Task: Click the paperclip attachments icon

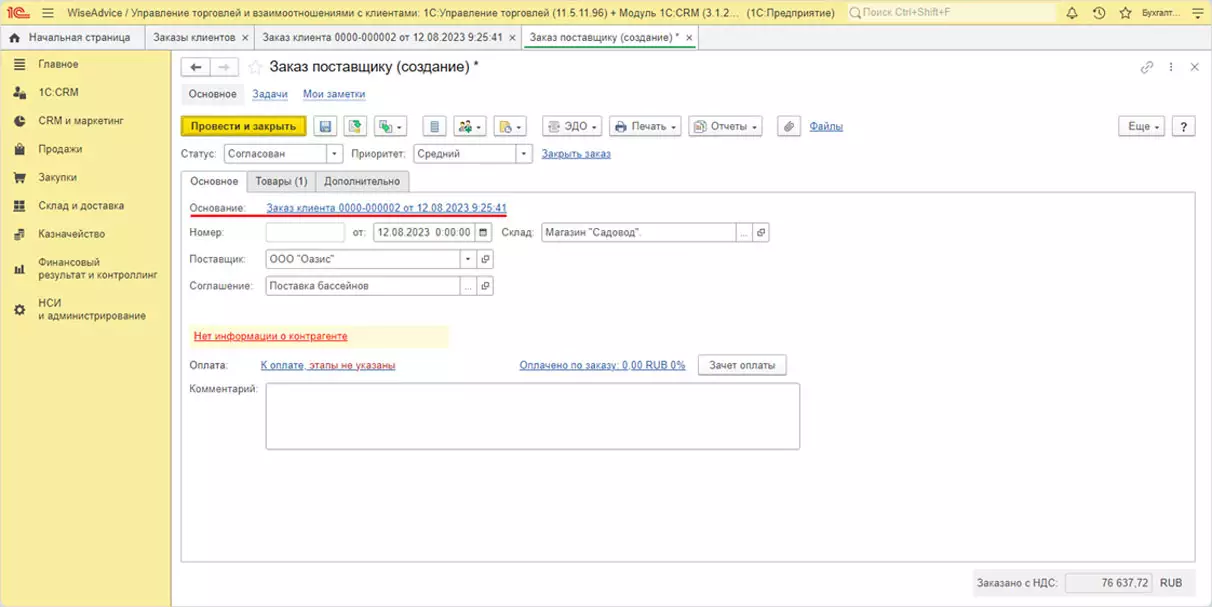Action: (790, 126)
